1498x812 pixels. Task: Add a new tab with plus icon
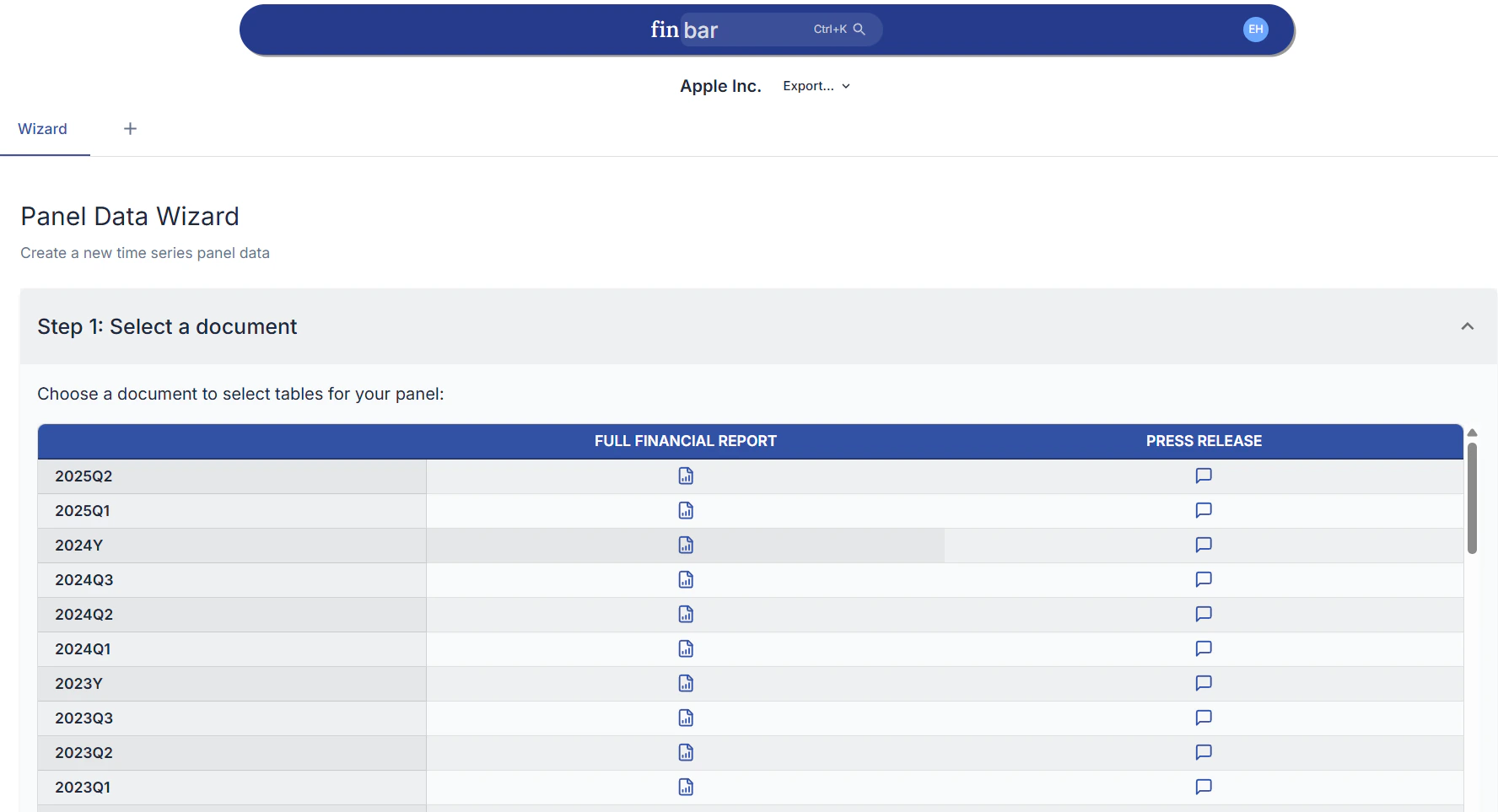coord(130,129)
